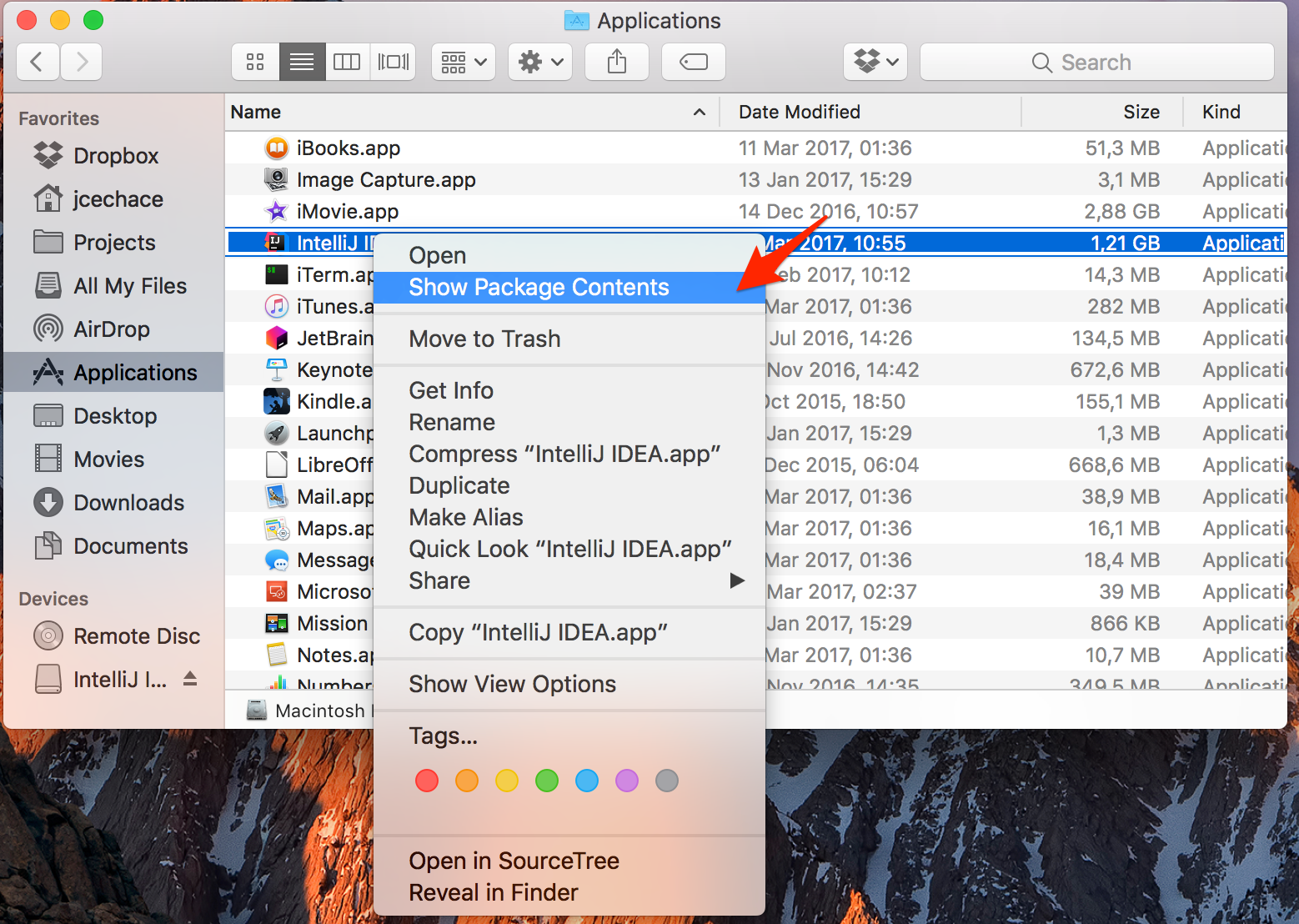Open the Tags… menu entry

(569, 736)
